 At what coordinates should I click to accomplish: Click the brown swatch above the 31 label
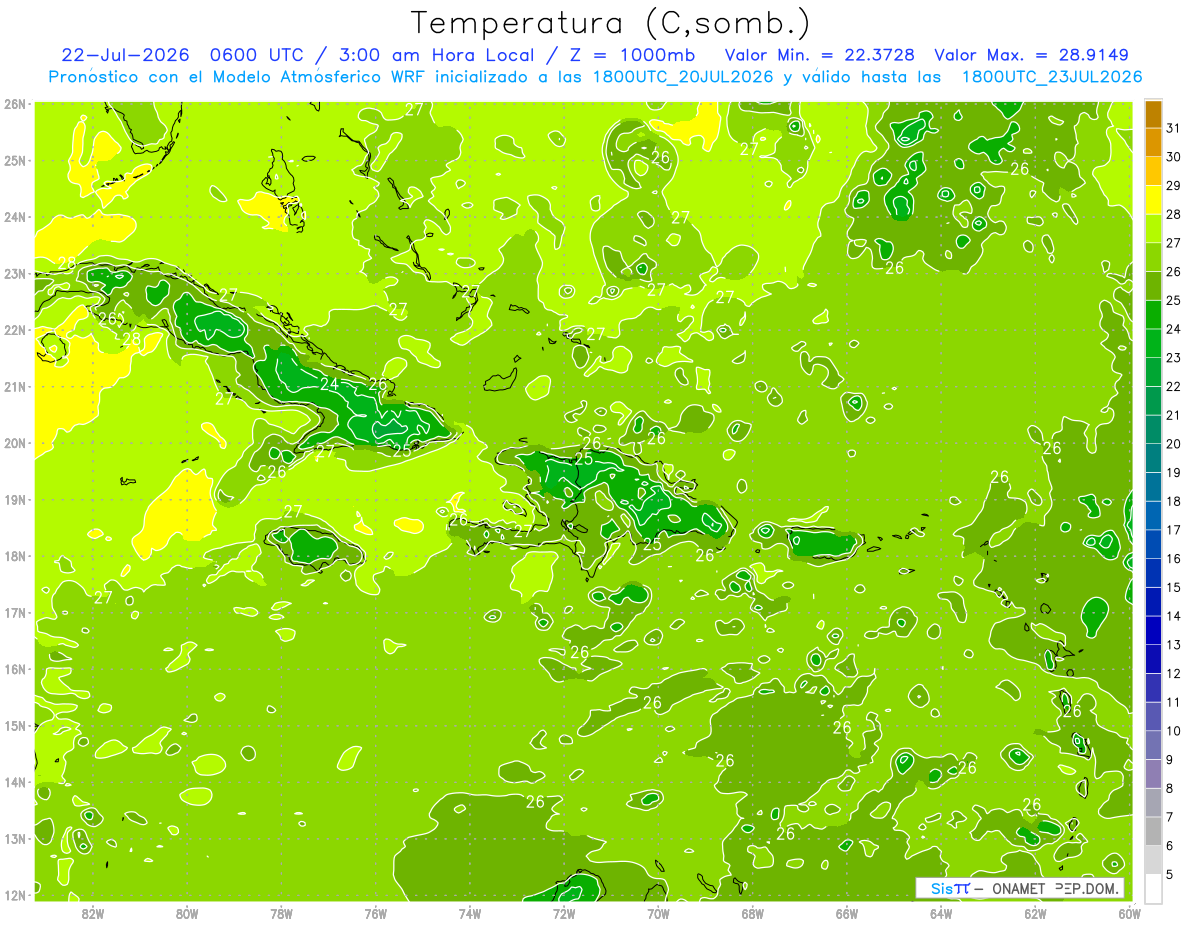1153,114
